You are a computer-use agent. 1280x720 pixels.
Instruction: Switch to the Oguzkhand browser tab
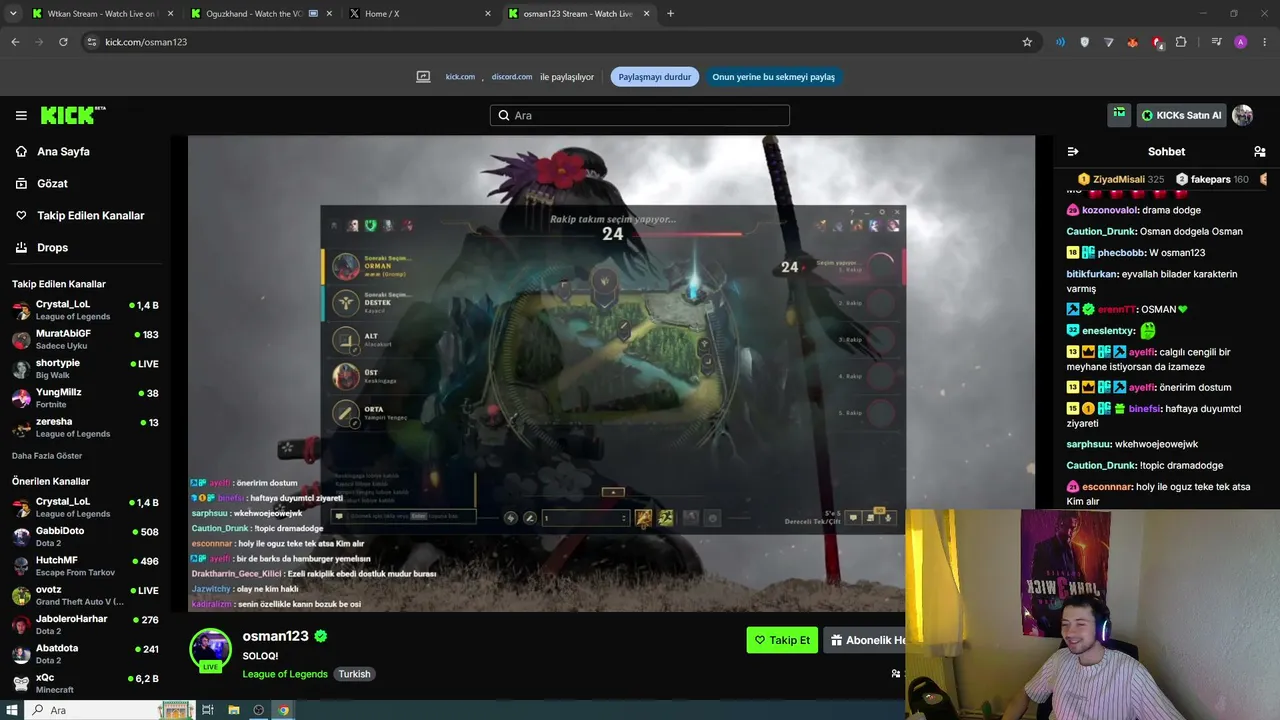[x=261, y=14]
